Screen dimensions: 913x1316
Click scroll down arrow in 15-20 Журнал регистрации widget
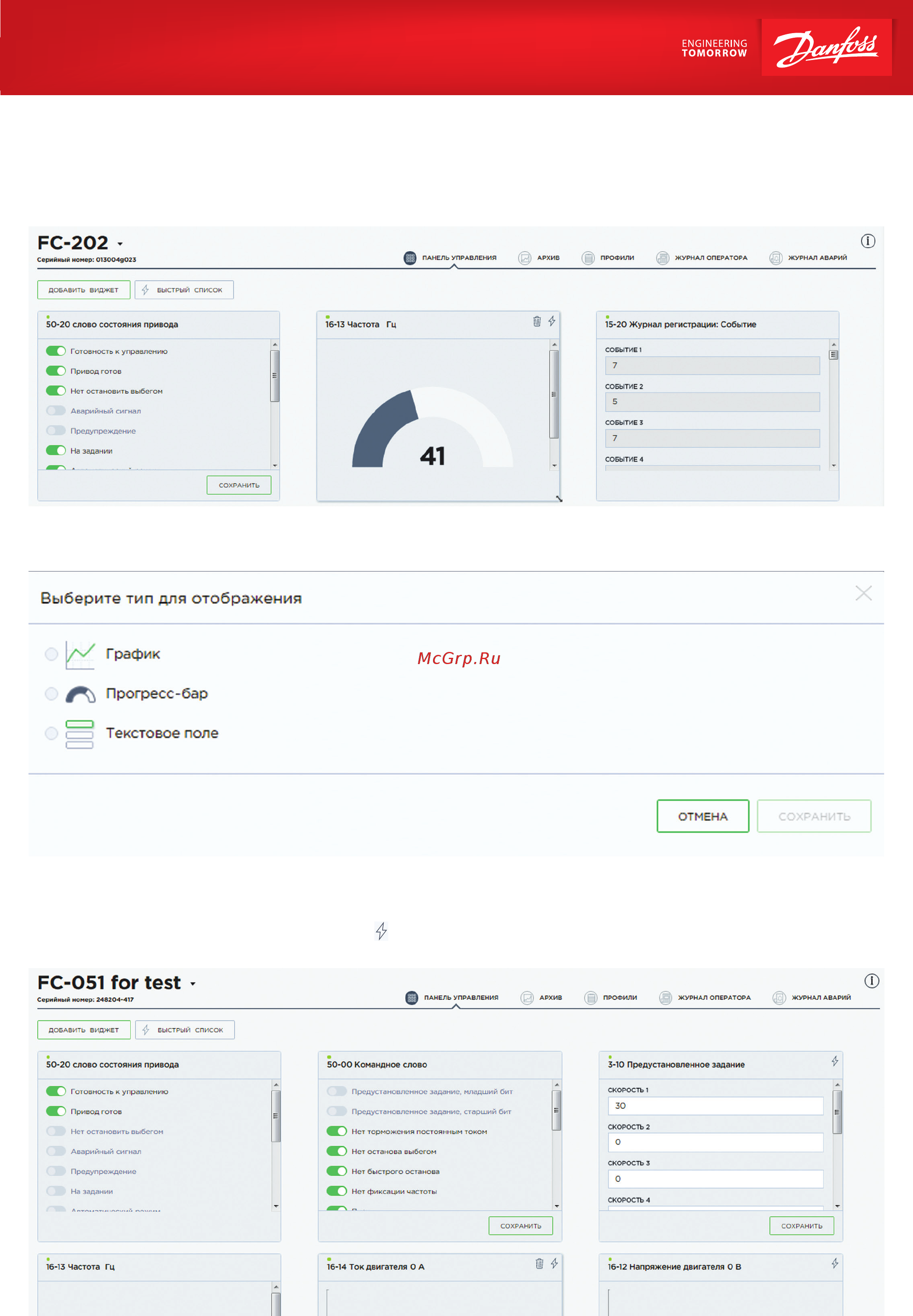(x=833, y=466)
